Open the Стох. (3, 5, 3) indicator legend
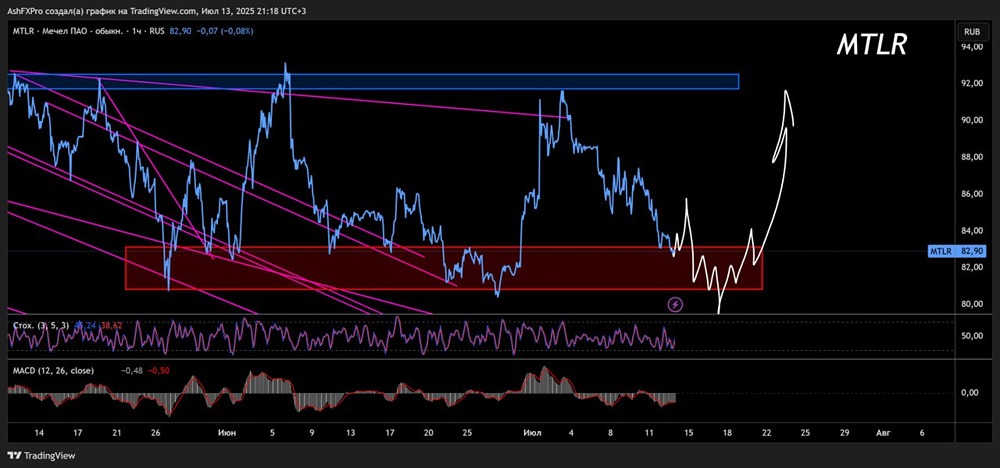This screenshot has width=1000, height=468. pyautogui.click(x=41, y=325)
